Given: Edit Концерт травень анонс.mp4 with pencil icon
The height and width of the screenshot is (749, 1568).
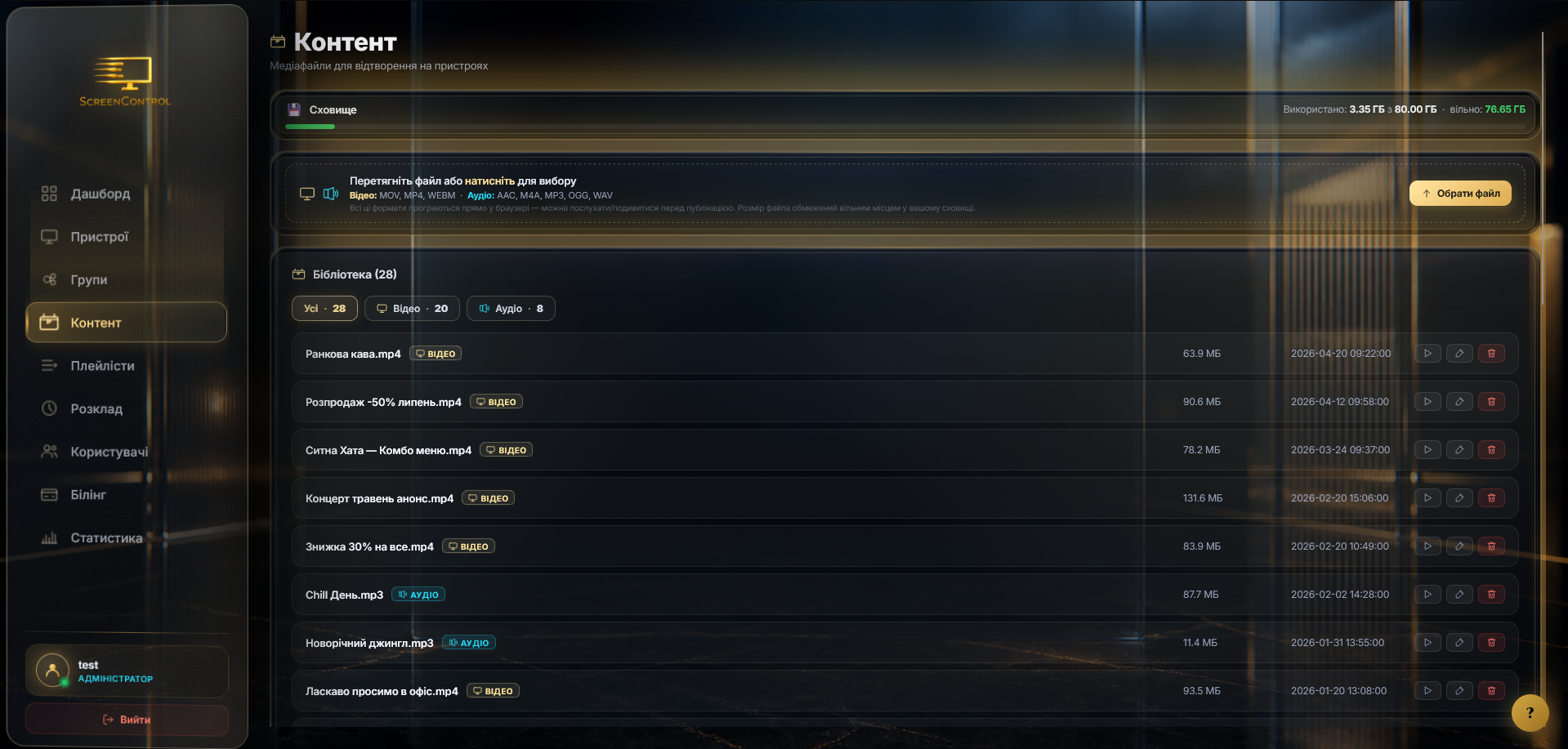Looking at the screenshot, I should 1459,498.
